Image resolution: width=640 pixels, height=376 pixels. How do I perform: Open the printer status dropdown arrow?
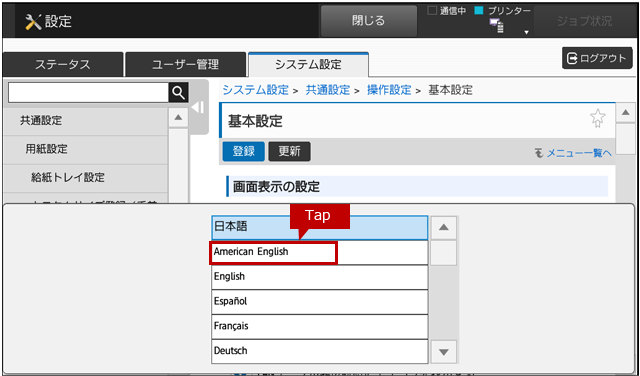pyautogui.click(x=527, y=32)
